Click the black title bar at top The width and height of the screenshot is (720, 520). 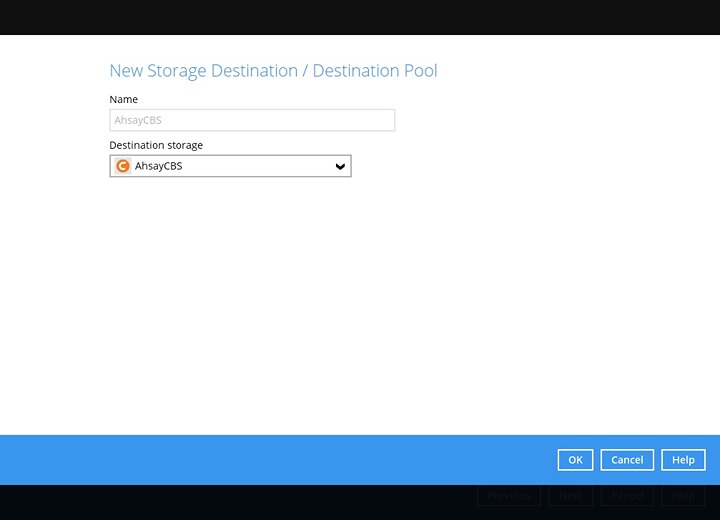tap(360, 17)
